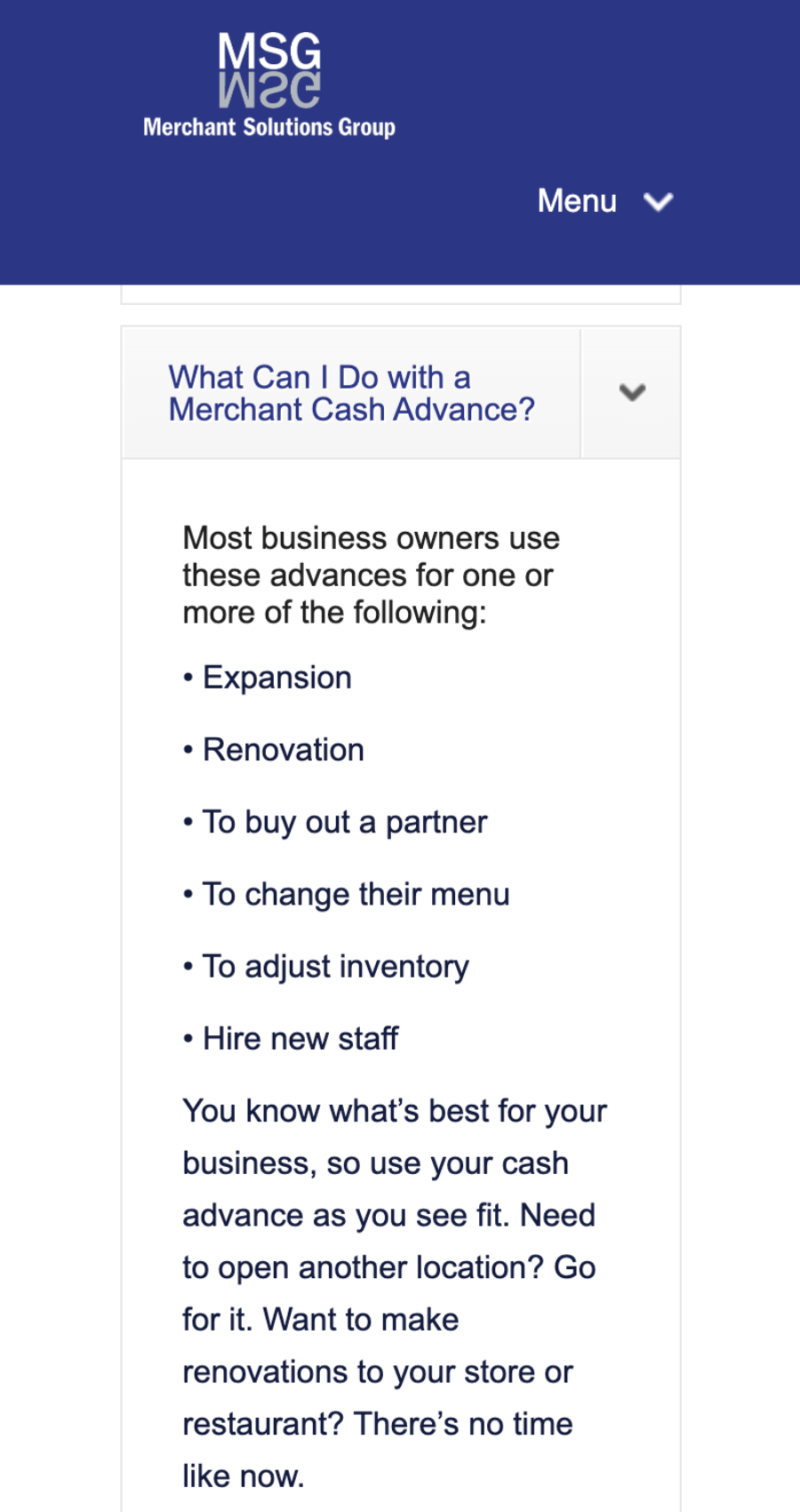
Task: Collapse the Merchant Cash Advance accordion chevron
Action: tap(631, 392)
